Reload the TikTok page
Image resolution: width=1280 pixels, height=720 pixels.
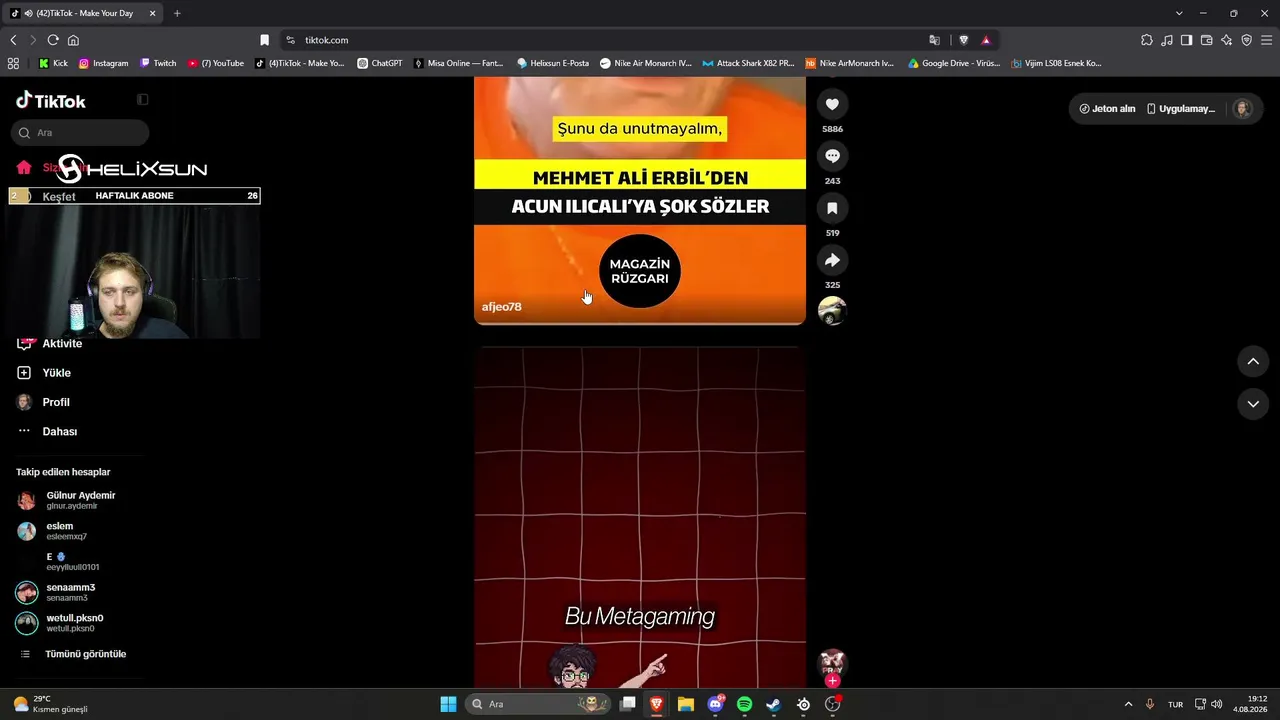(53, 40)
